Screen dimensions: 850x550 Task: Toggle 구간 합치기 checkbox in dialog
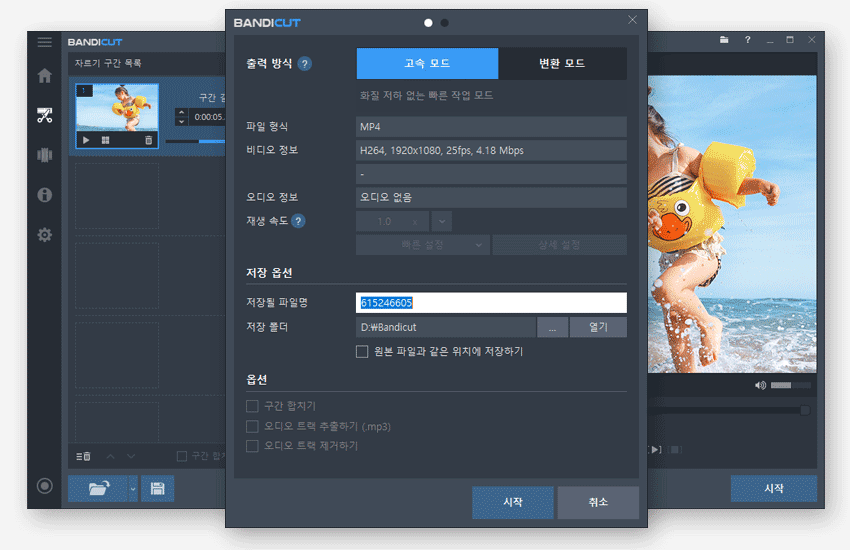(252, 406)
